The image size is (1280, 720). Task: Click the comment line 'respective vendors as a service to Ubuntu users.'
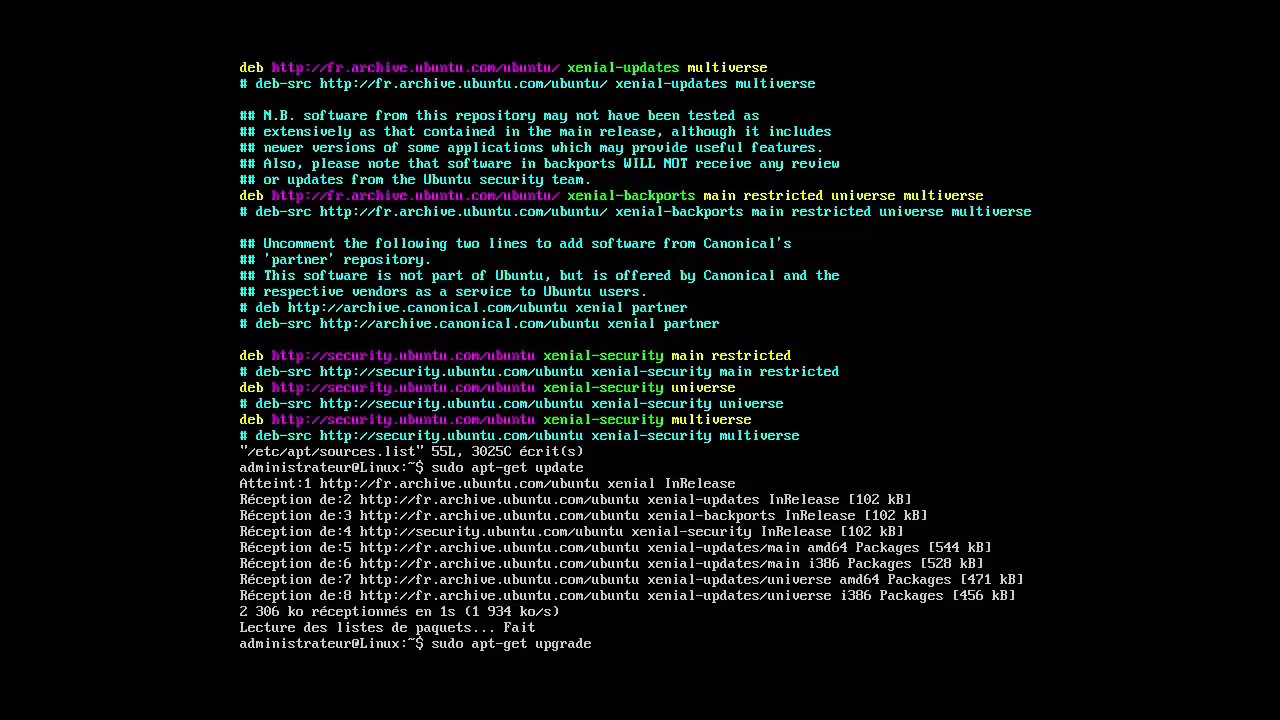click(x=443, y=292)
